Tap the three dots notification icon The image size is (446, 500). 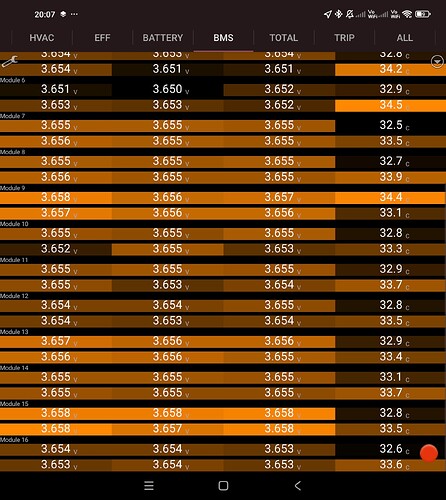coord(74,14)
